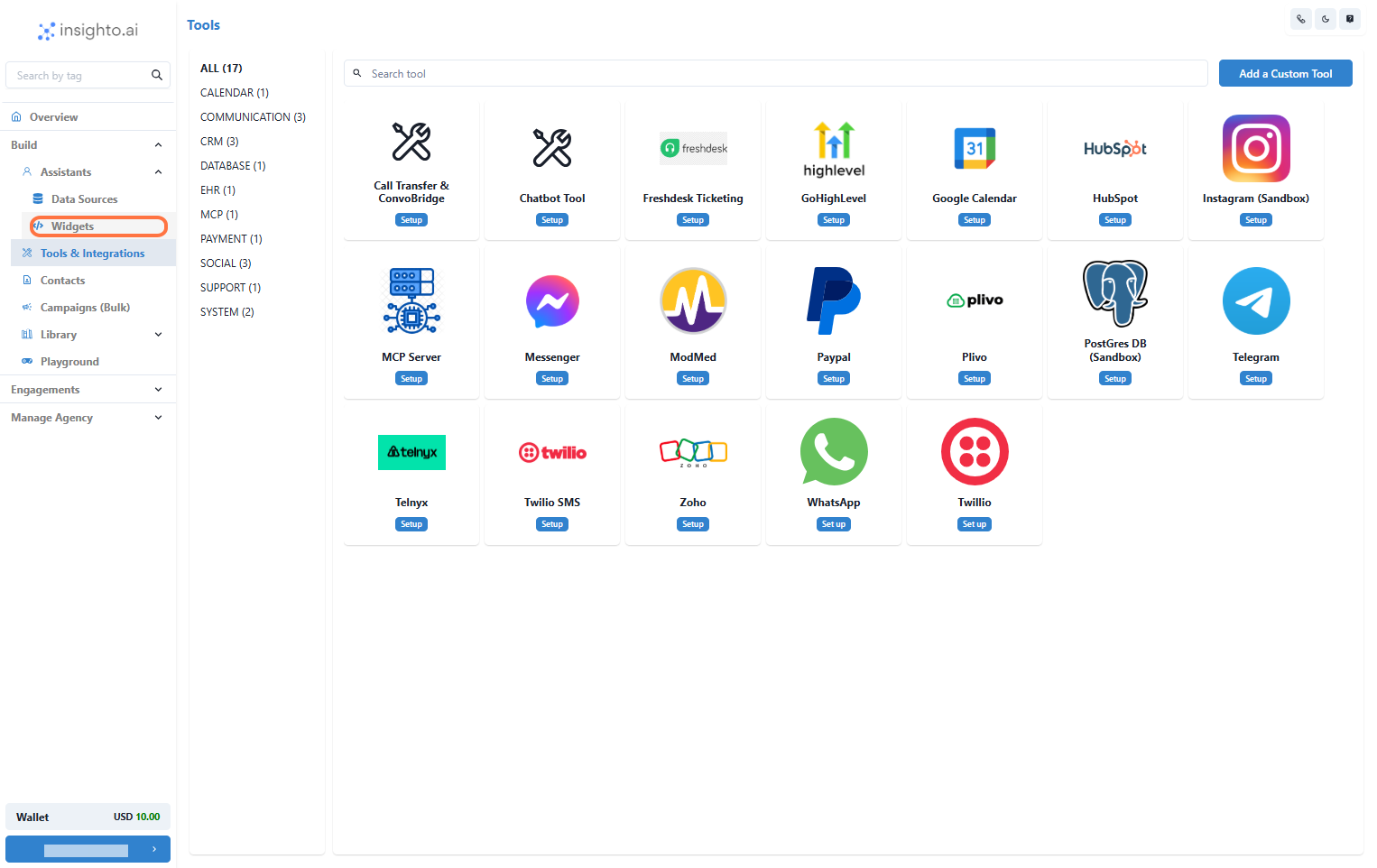The height and width of the screenshot is (868, 1377).
Task: Click Setup under Telegram
Action: (1256, 379)
